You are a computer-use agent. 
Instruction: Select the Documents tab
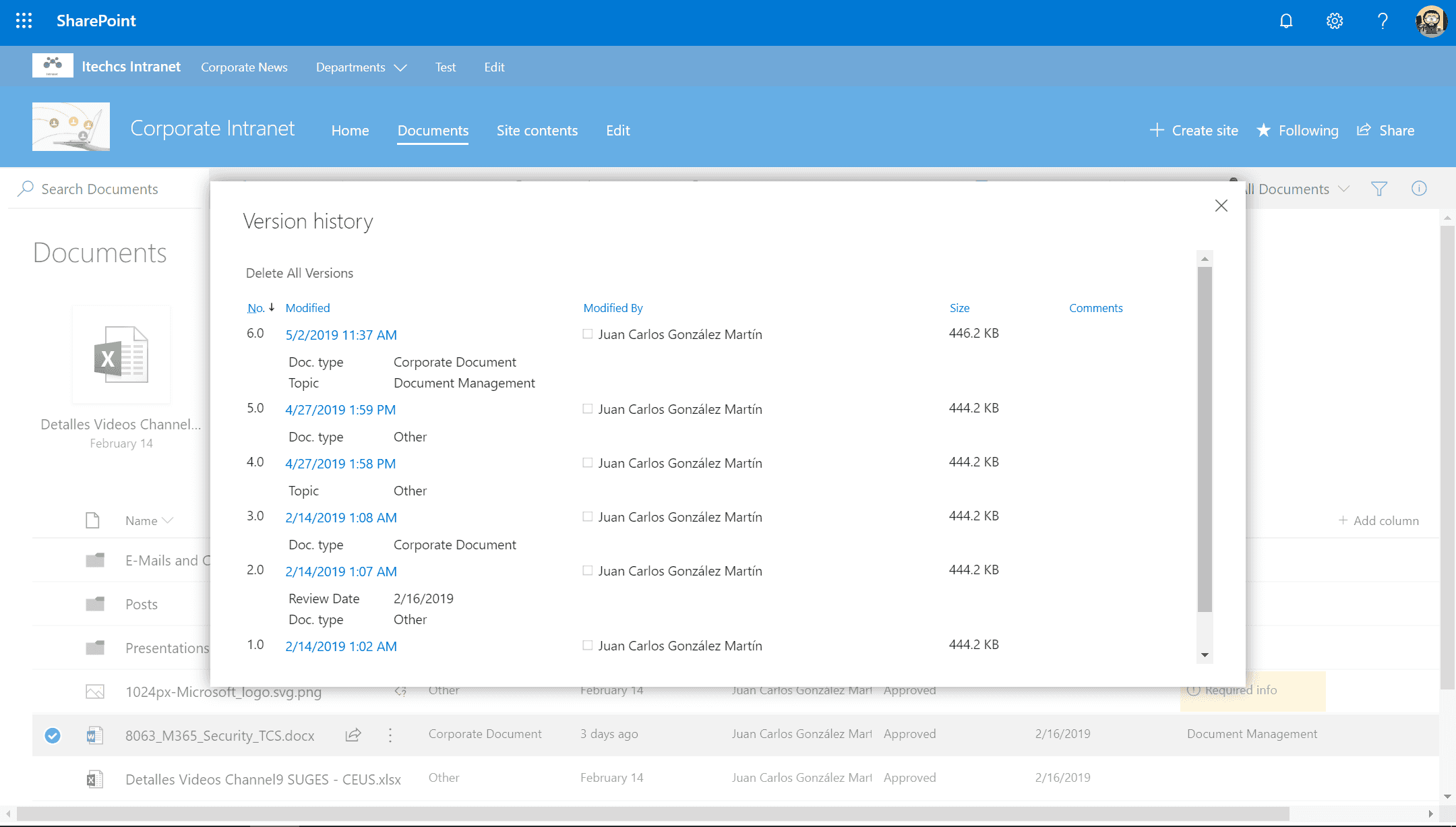pos(433,131)
